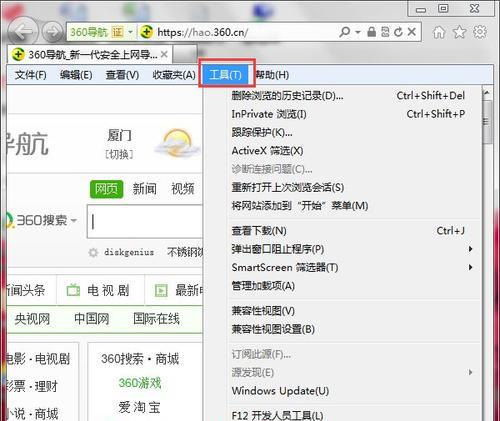
Task: Expand the search dropdown arrow beside magnifier
Action: [358, 32]
